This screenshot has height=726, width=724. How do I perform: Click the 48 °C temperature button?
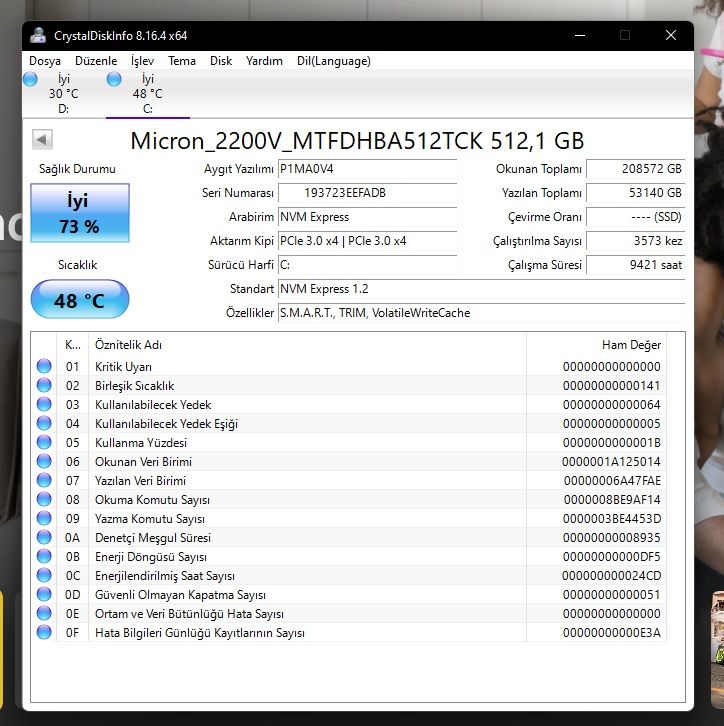79,300
